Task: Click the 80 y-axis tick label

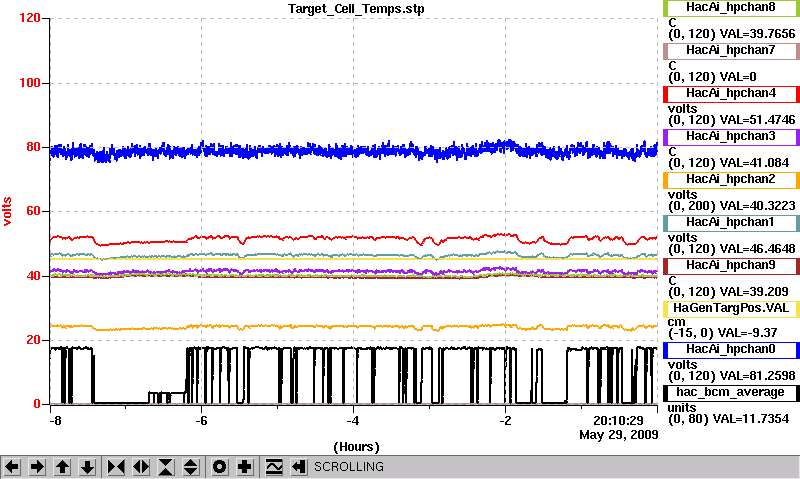Action: (x=33, y=147)
